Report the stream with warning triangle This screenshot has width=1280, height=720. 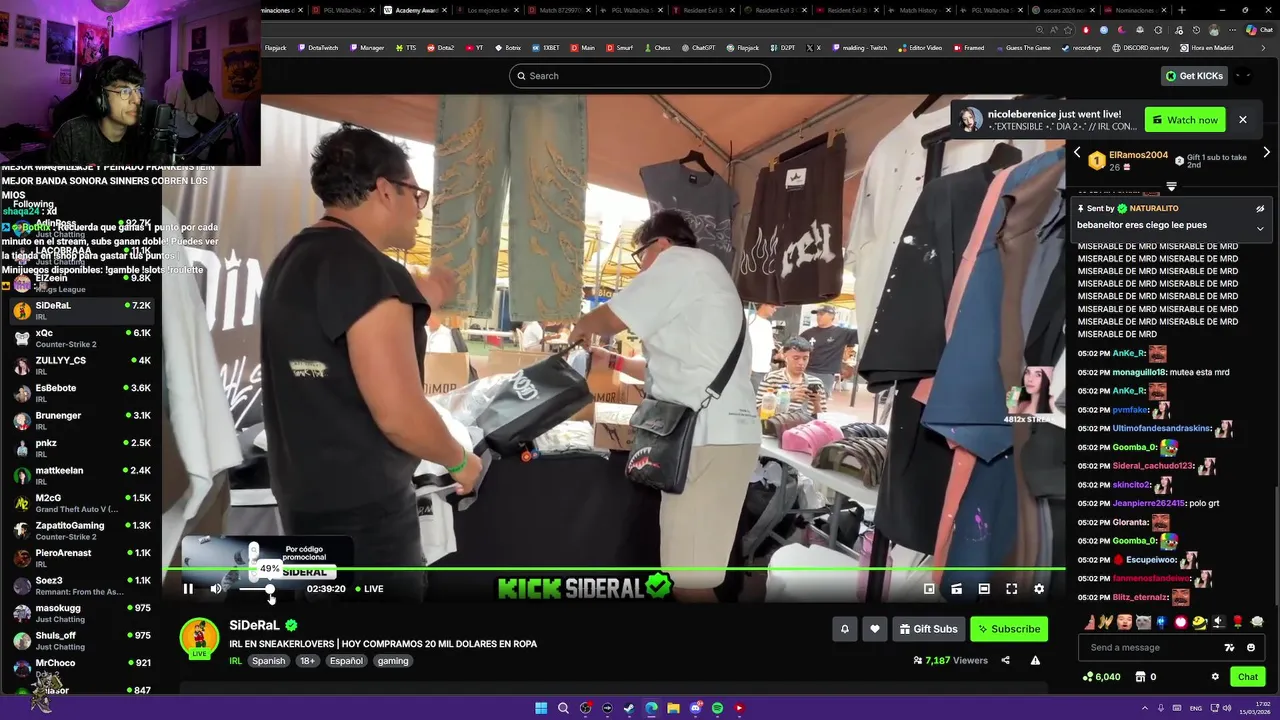pos(1035,660)
